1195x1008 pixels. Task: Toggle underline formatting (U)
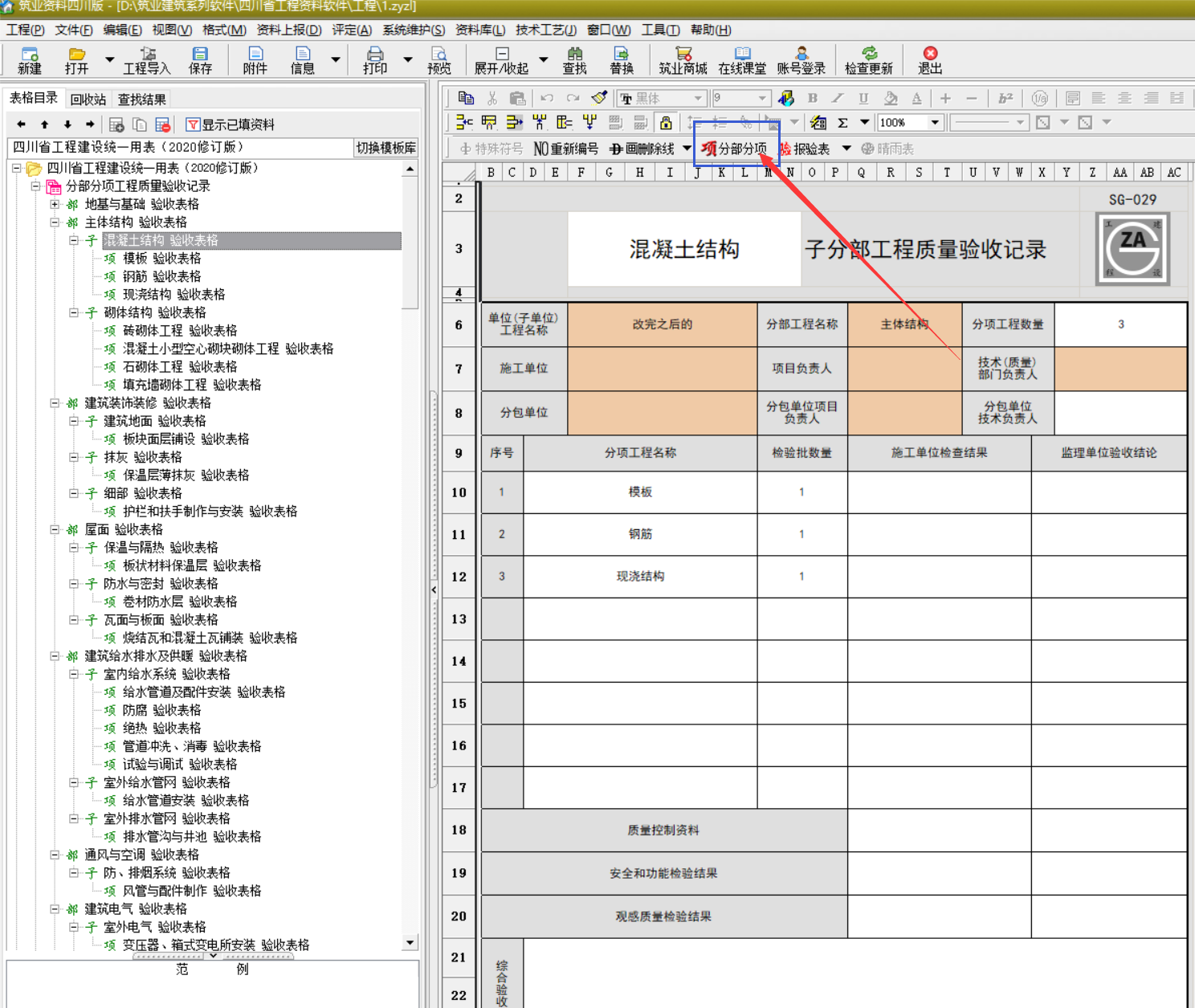click(x=863, y=98)
